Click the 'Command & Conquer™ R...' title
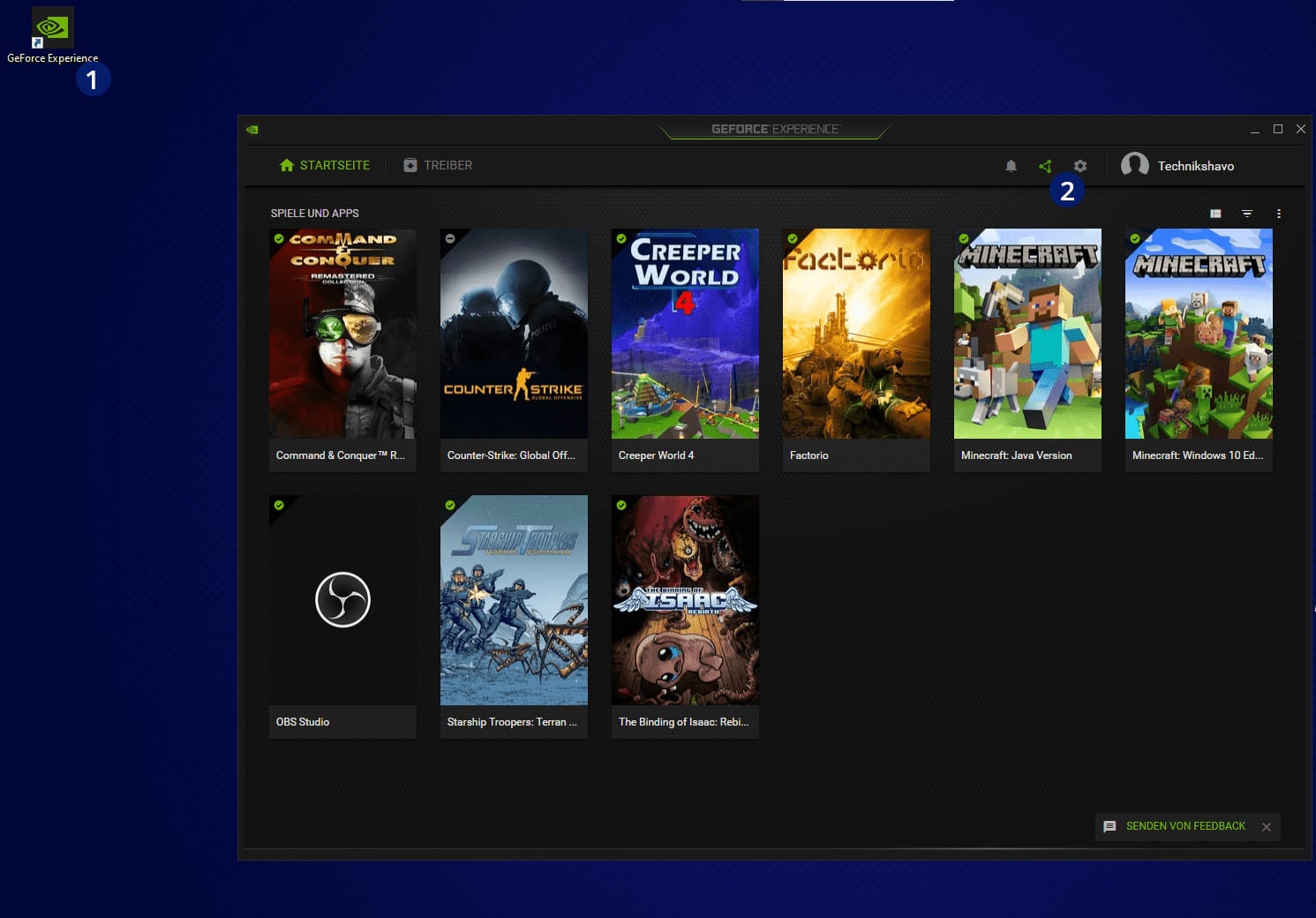 click(340, 455)
